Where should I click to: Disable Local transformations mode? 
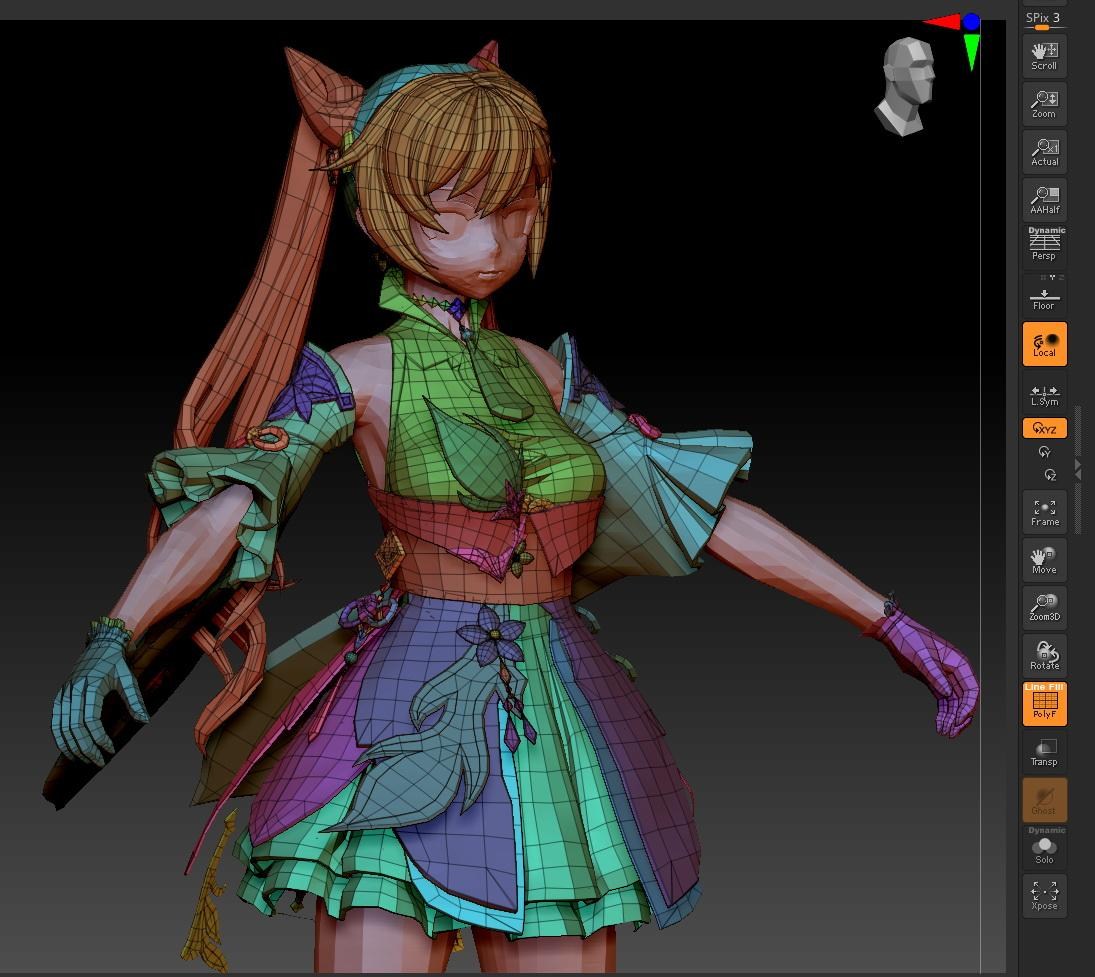tap(1044, 344)
